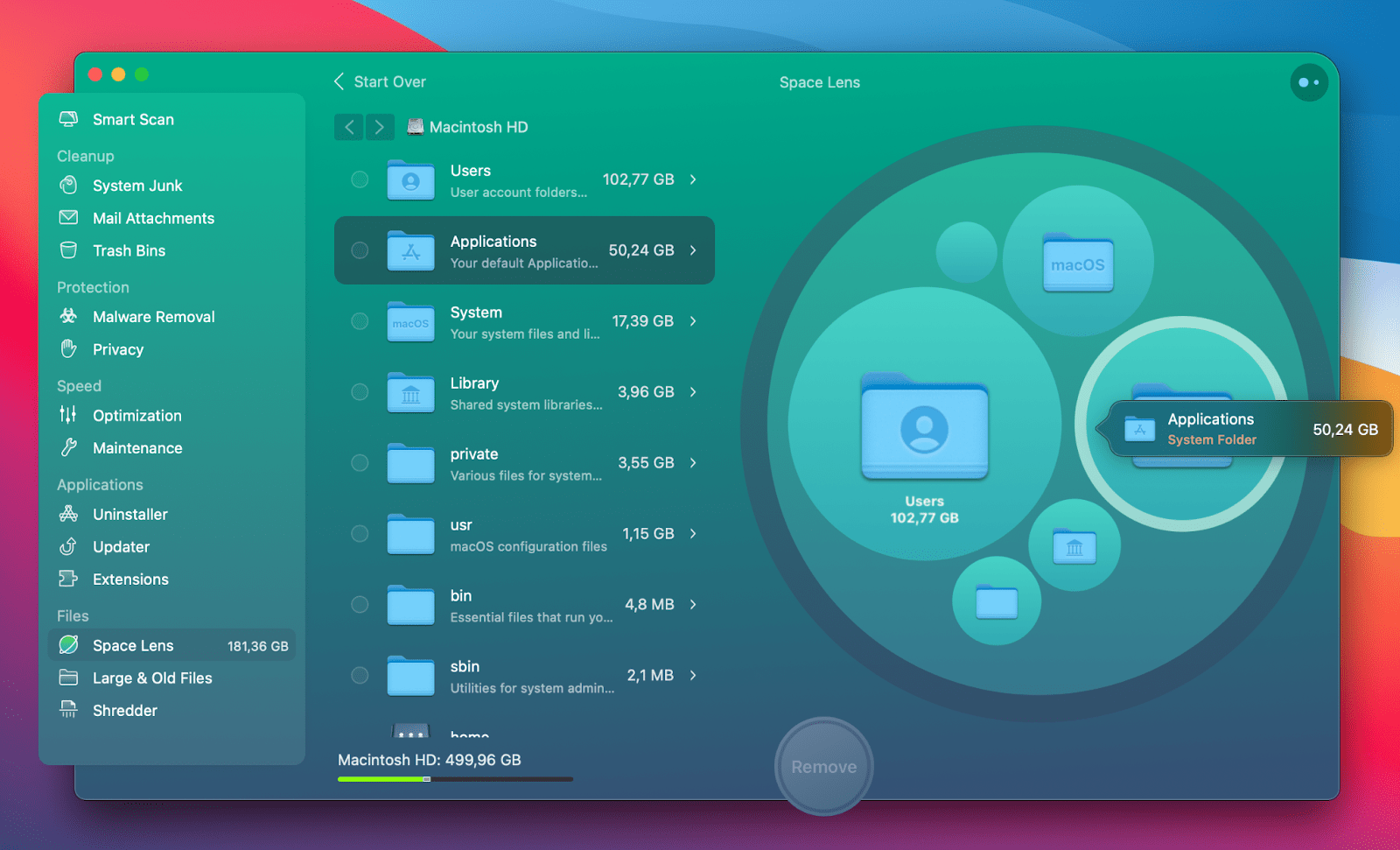Open the Malware Removal tool
This screenshot has height=850, width=1400.
[x=154, y=316]
